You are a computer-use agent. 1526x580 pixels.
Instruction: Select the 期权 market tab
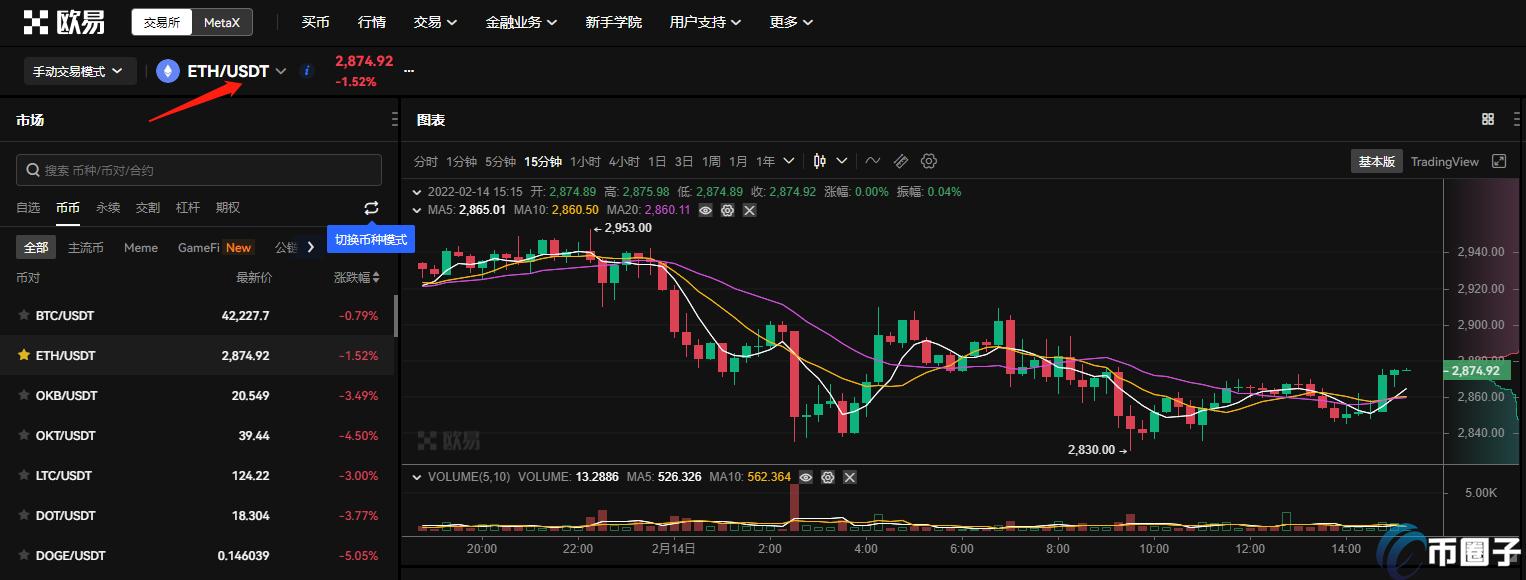click(x=228, y=208)
